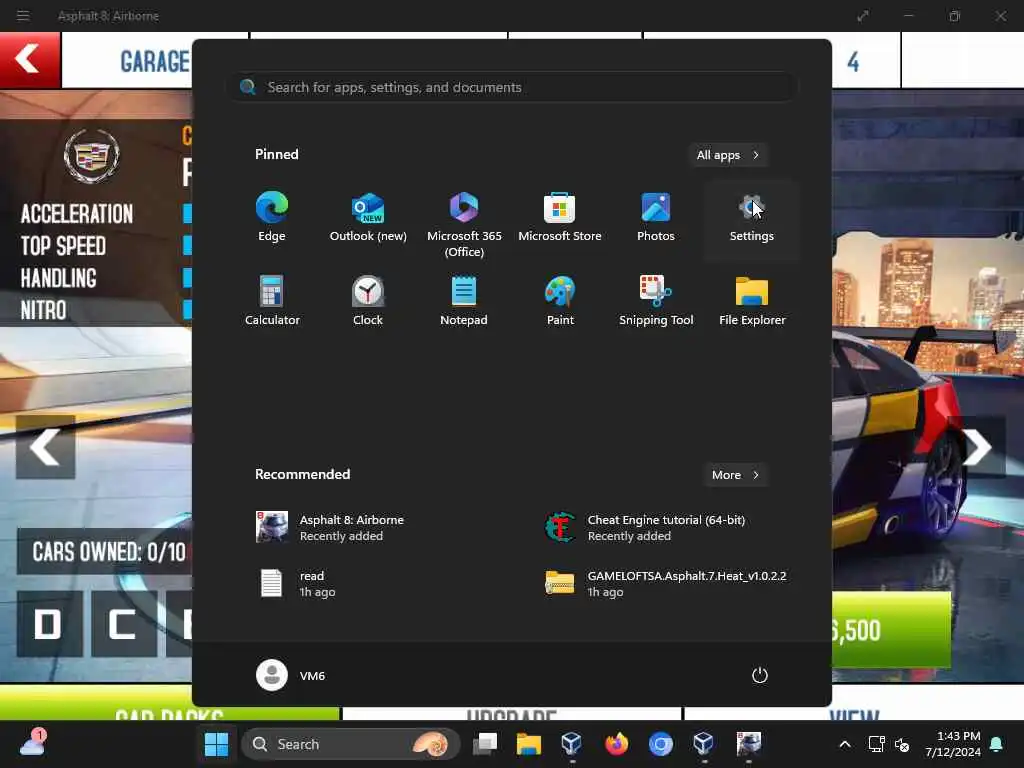1024x768 pixels.
Task: Open GAMELOFTSA.Asphalt.7.Heat archive
Action: [666, 583]
